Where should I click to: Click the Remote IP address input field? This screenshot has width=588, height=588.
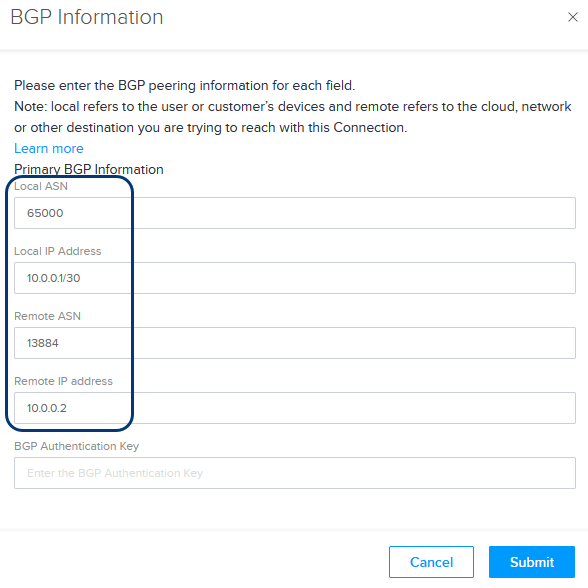pyautogui.click(x=295, y=408)
